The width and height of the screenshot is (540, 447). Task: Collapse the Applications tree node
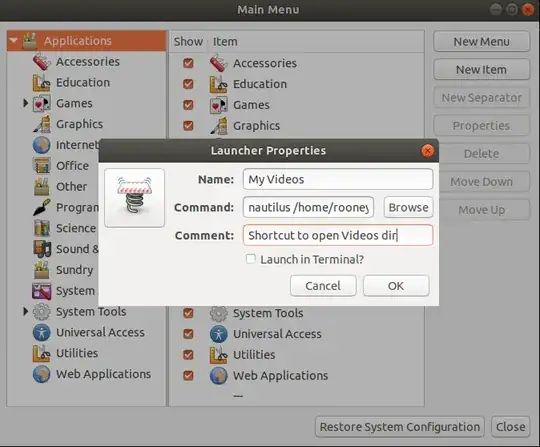pos(14,41)
